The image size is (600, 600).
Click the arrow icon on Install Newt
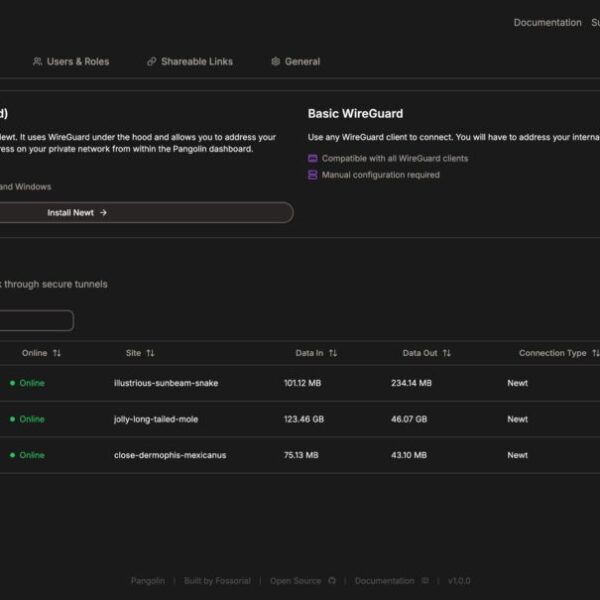coord(103,212)
